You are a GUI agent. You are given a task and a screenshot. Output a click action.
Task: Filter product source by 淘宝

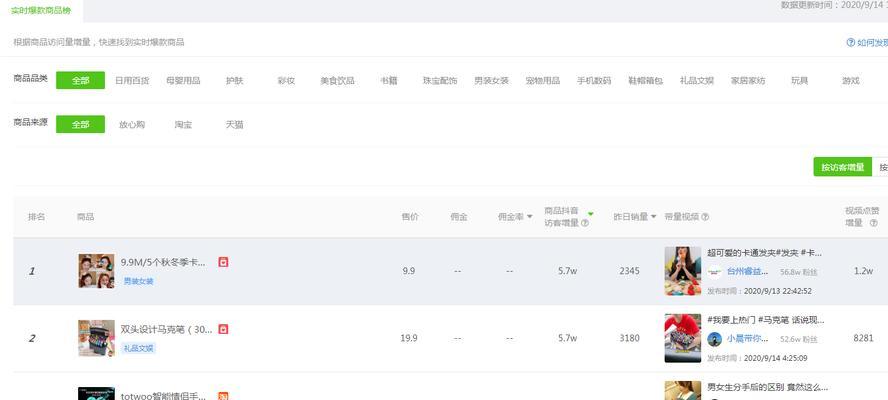point(183,125)
